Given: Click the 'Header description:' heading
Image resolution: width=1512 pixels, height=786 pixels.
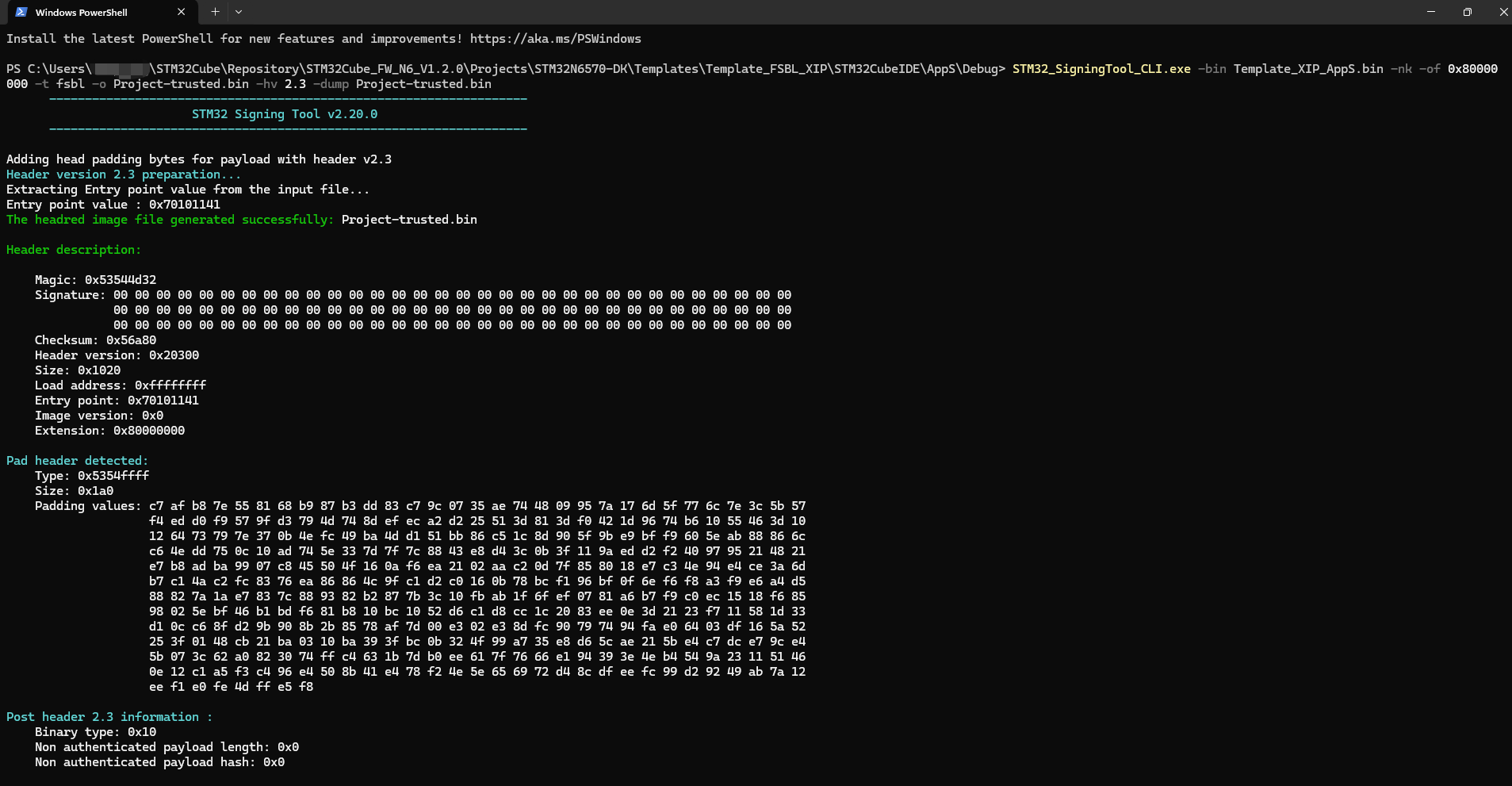Looking at the screenshot, I should point(74,250).
